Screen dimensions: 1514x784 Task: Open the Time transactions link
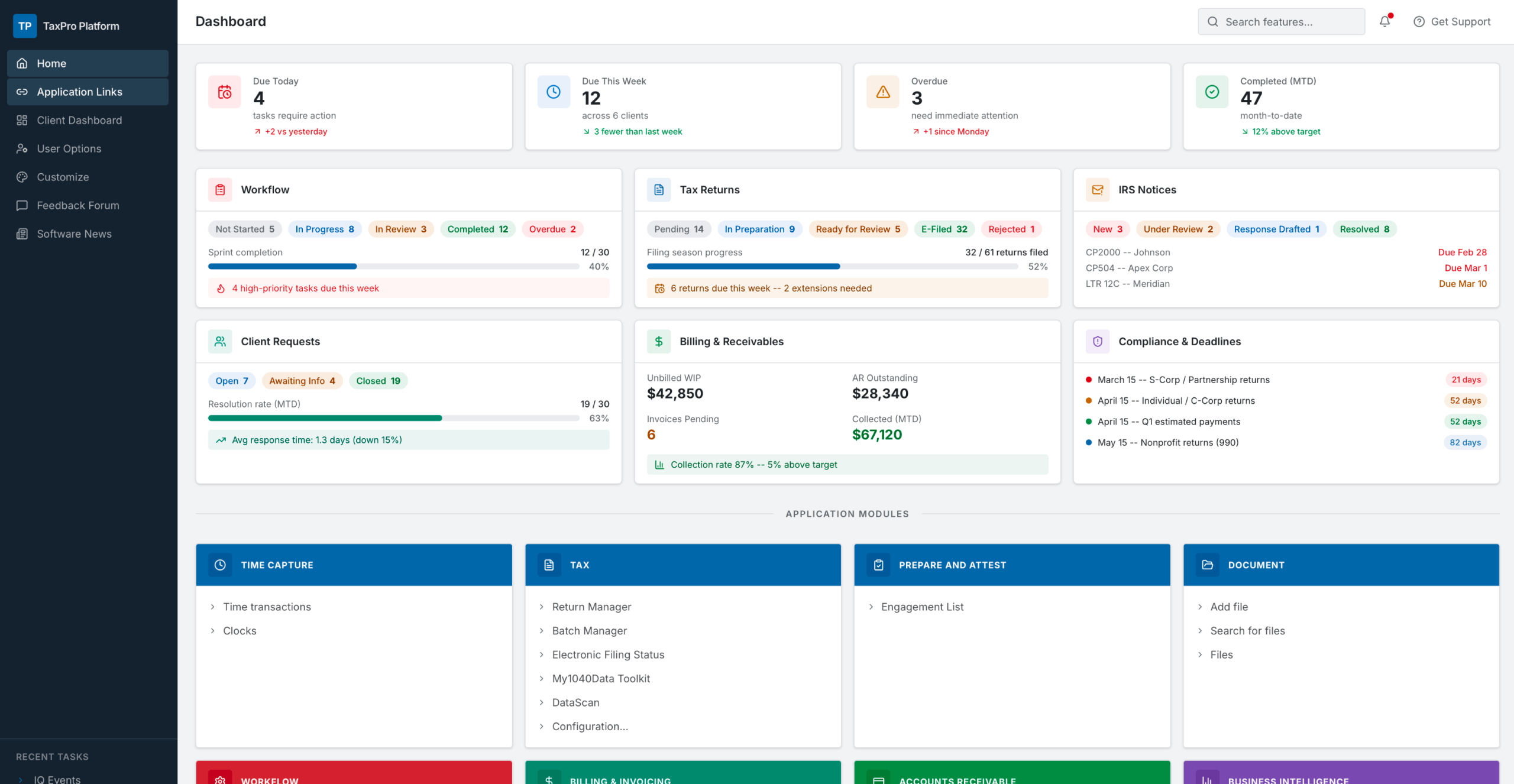(x=267, y=607)
